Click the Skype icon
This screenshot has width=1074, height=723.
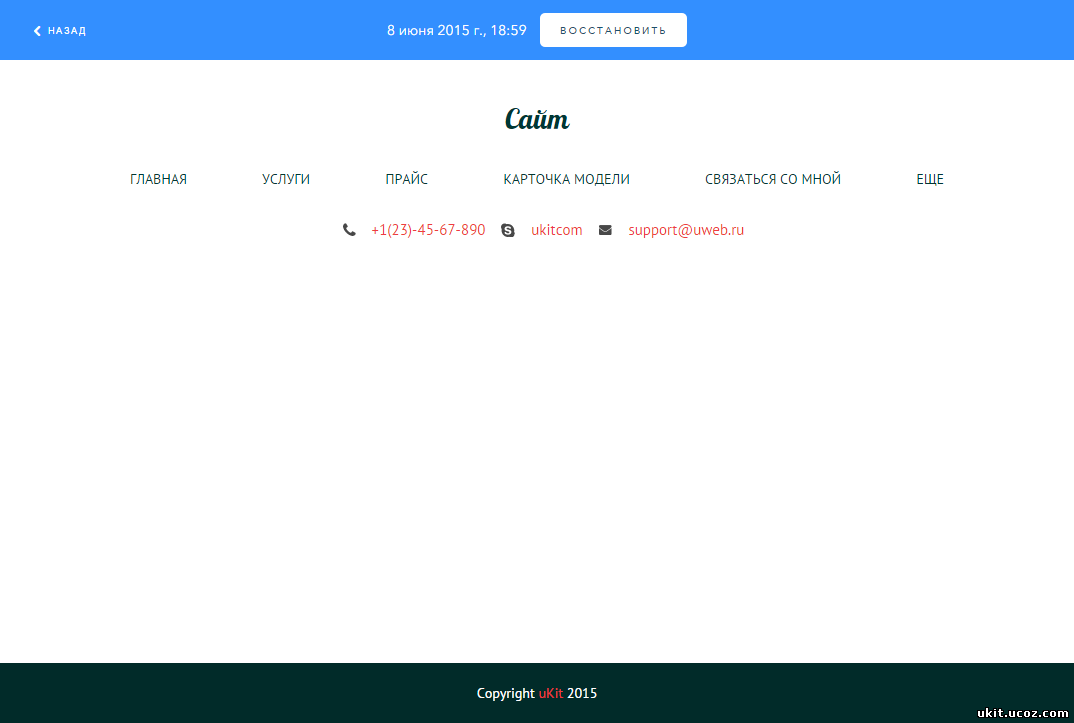508,230
